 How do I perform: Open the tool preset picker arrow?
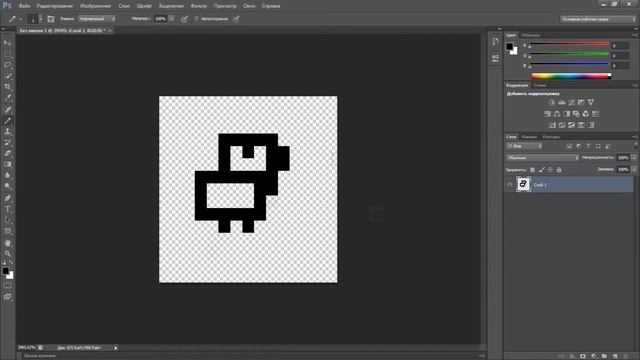tap(20, 19)
